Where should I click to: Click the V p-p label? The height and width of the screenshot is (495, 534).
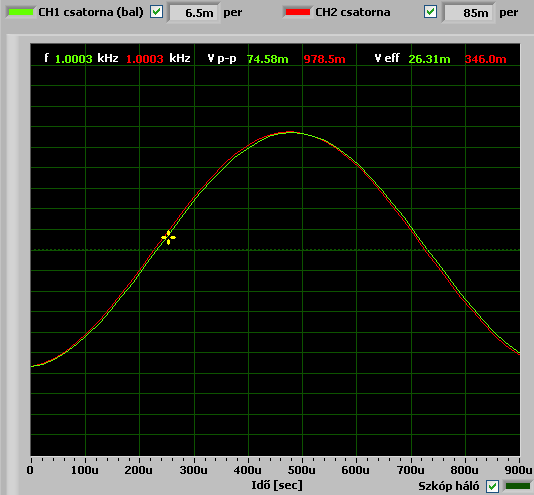pyautogui.click(x=222, y=59)
